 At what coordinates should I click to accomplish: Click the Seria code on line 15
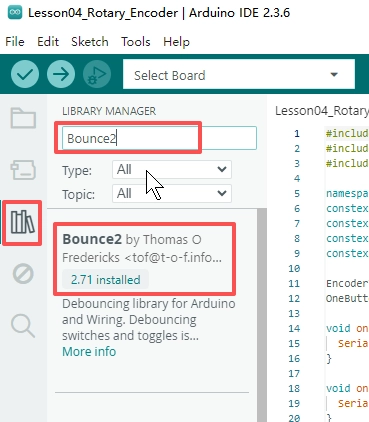pyautogui.click(x=353, y=343)
